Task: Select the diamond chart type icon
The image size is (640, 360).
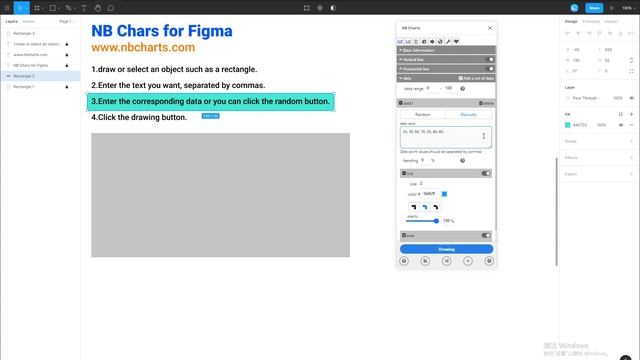Action: coord(432,42)
